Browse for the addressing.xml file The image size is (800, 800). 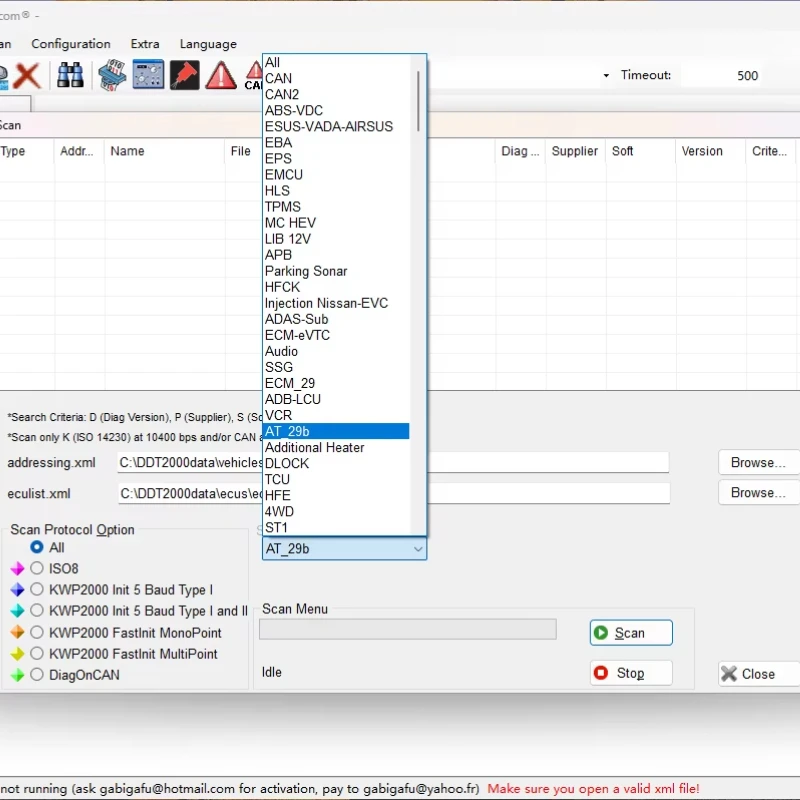(758, 462)
